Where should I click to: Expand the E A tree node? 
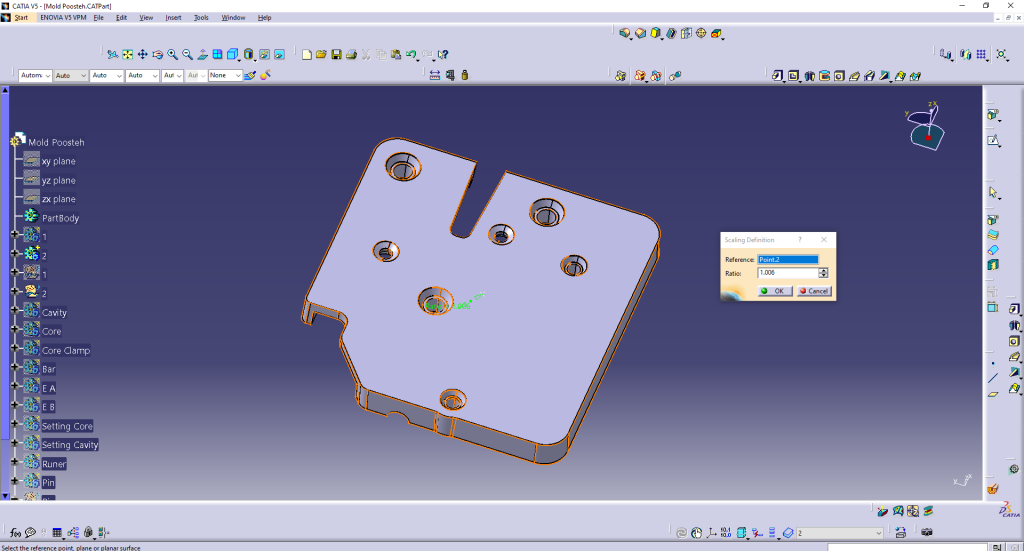pos(14,386)
